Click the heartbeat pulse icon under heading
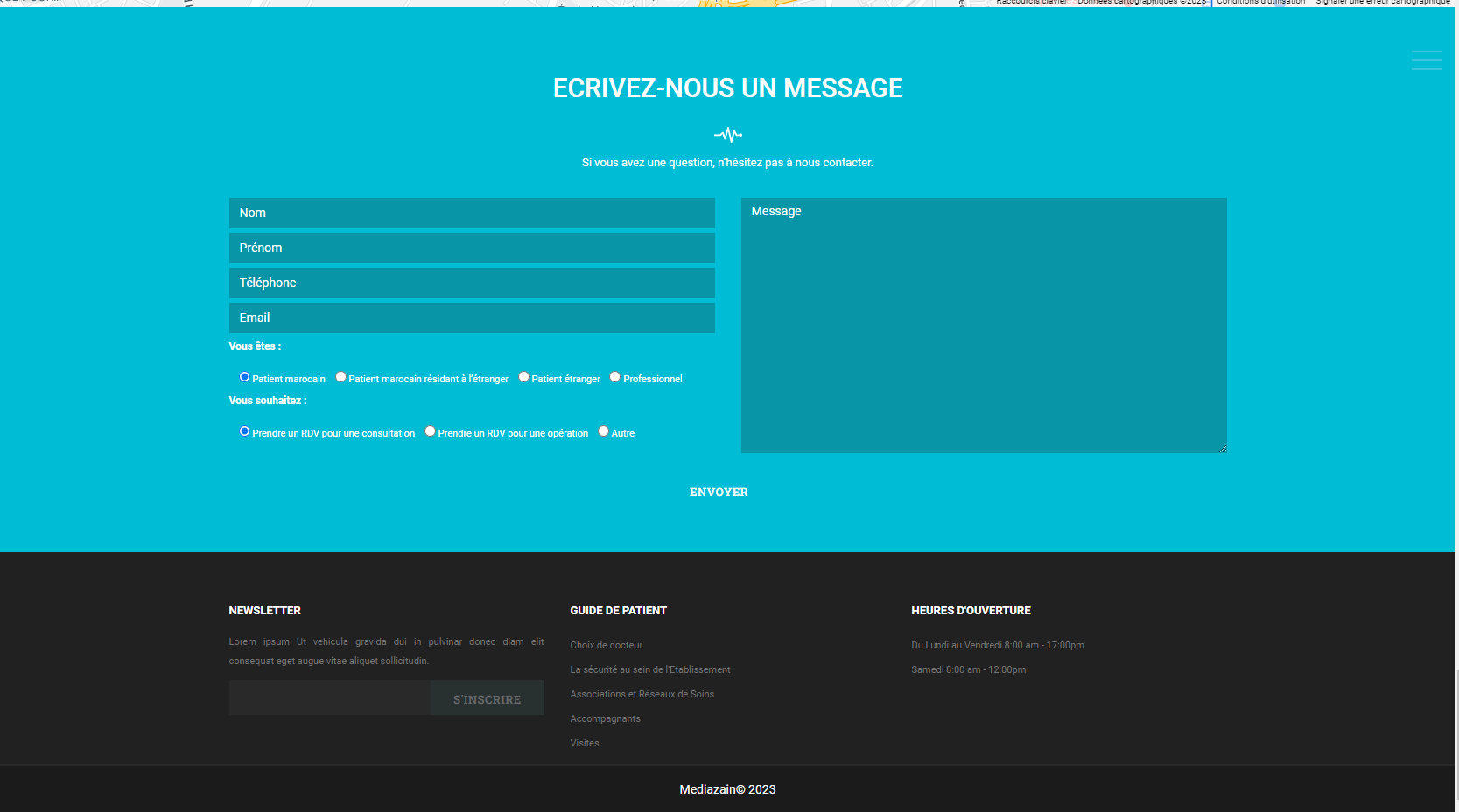This screenshot has height=812, width=1459. [727, 135]
